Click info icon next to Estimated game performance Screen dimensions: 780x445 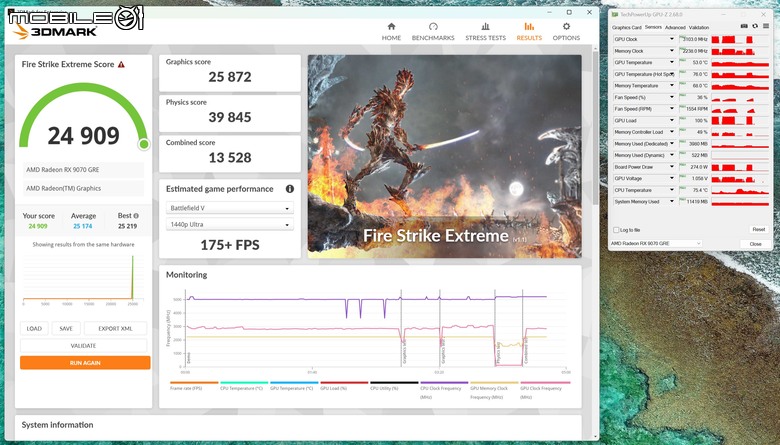(x=290, y=189)
